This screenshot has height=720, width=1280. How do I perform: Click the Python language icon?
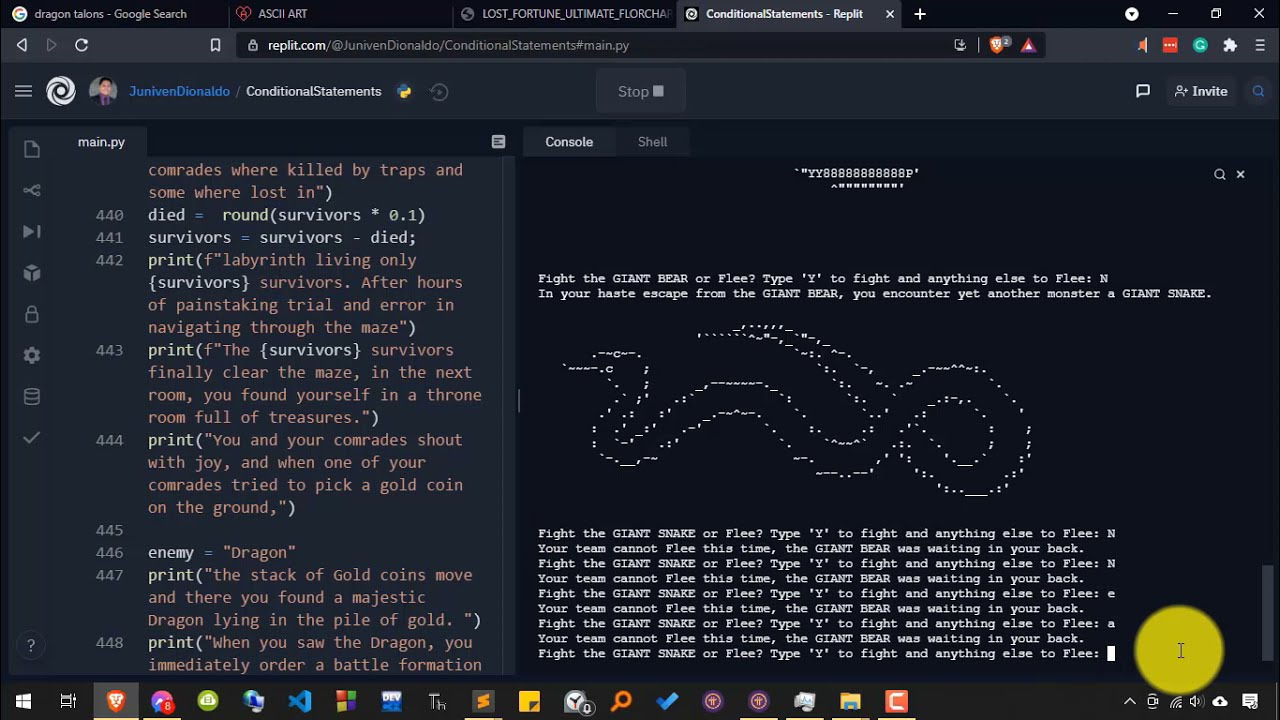click(404, 91)
